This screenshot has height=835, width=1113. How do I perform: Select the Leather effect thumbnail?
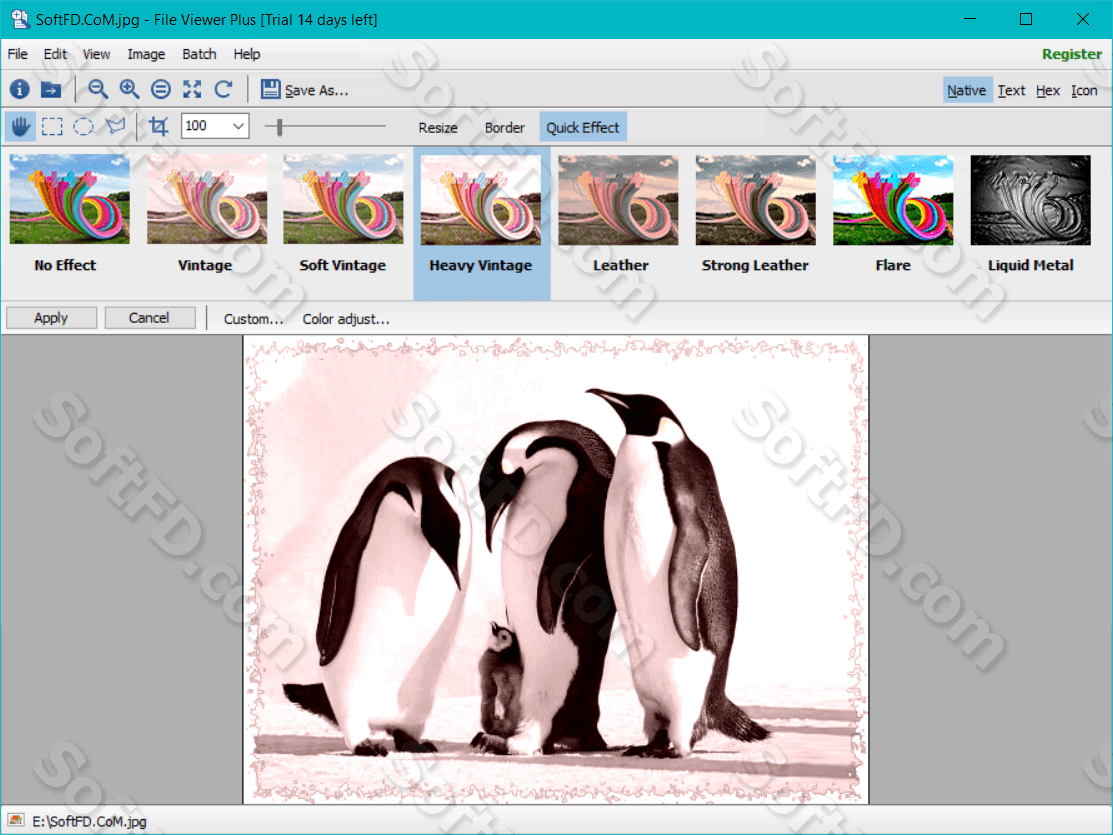coord(618,200)
